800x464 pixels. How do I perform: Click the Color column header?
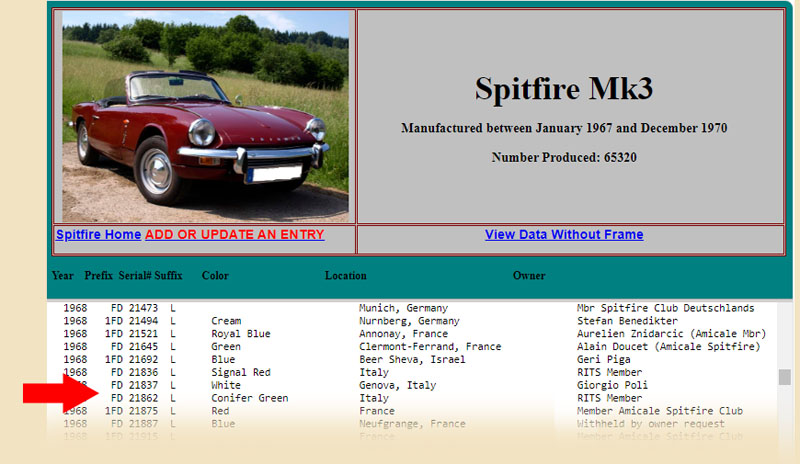215,276
